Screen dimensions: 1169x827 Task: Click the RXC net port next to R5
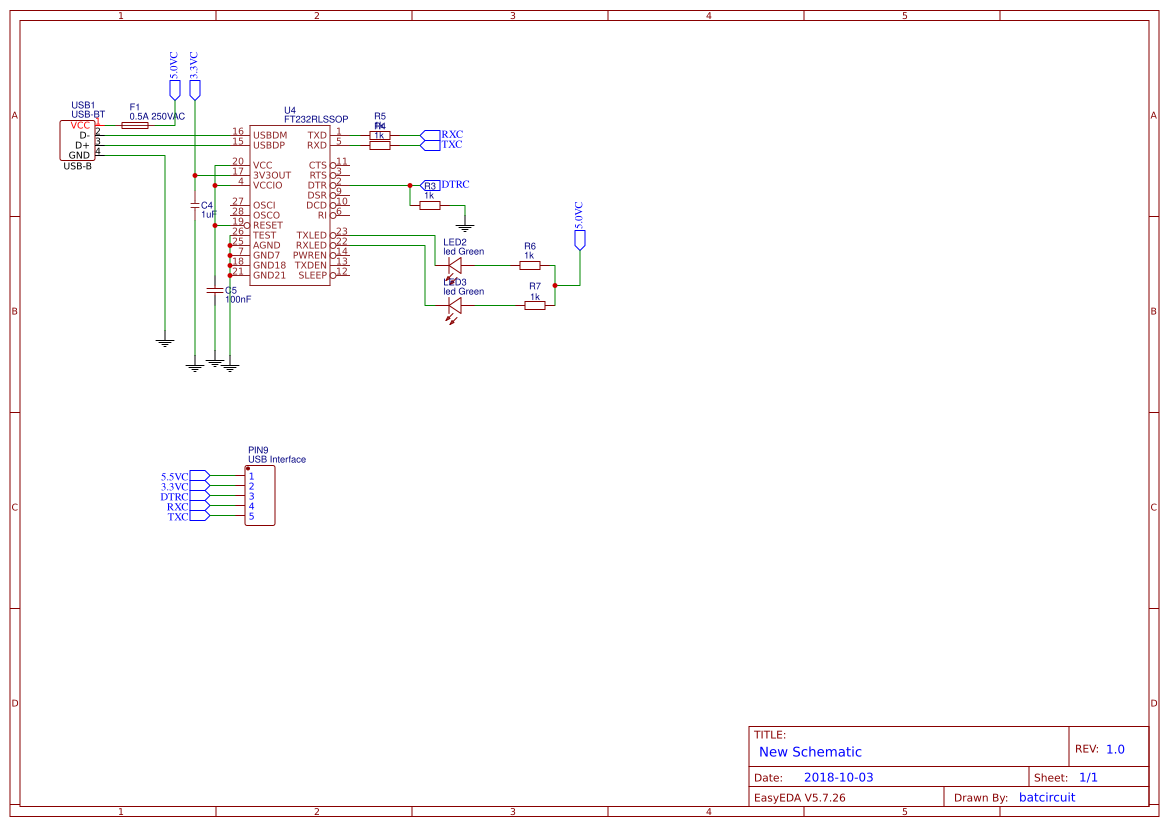click(x=431, y=134)
